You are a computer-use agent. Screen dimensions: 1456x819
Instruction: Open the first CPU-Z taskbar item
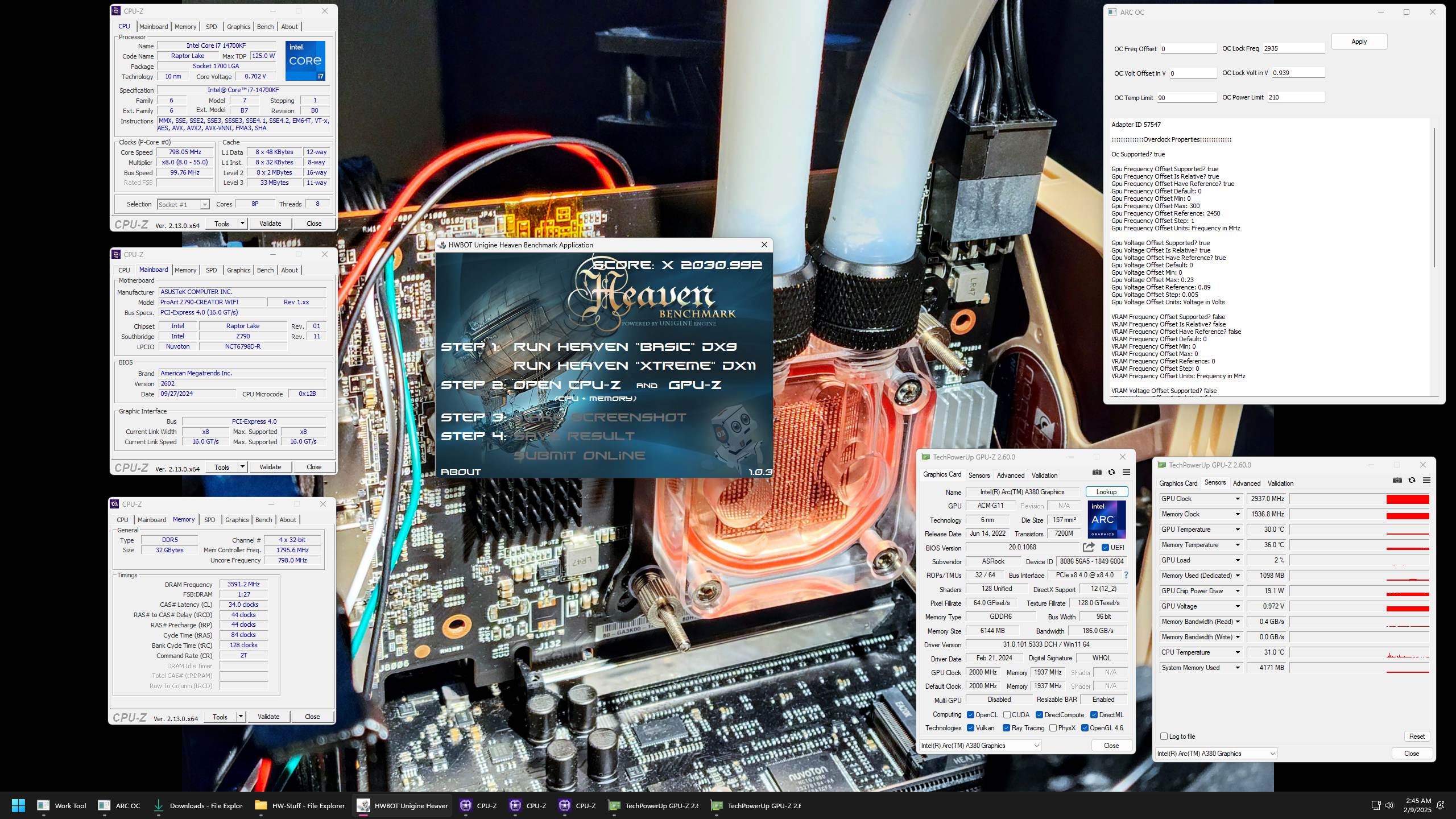[479, 805]
